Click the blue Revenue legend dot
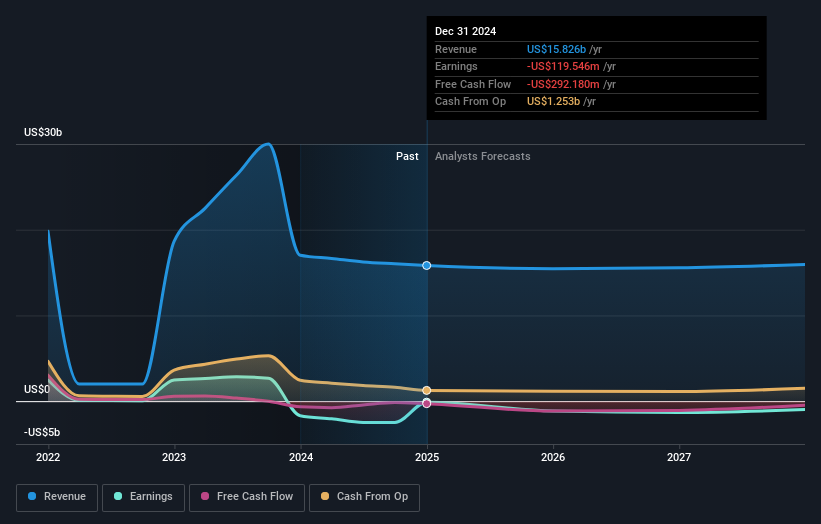 click(x=32, y=496)
